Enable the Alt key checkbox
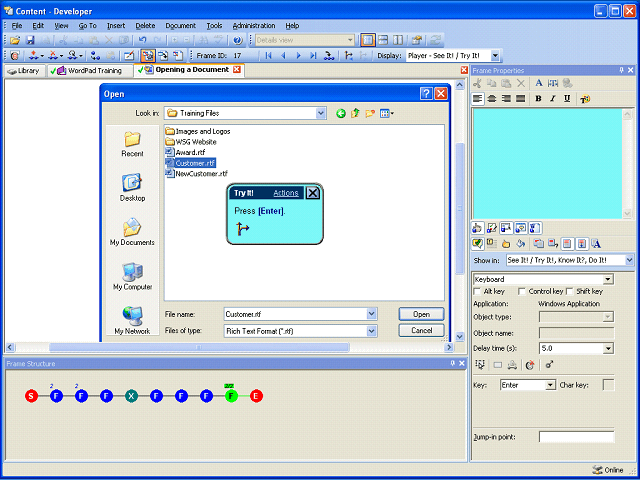Viewport: 640px width, 480px height. pyautogui.click(x=476, y=291)
